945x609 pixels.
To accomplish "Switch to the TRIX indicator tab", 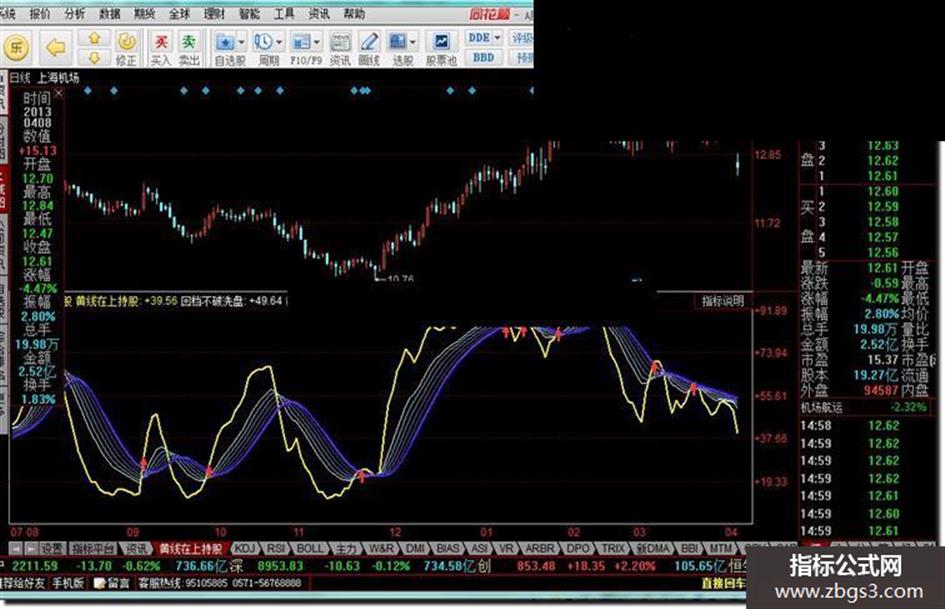I will tap(614, 548).
